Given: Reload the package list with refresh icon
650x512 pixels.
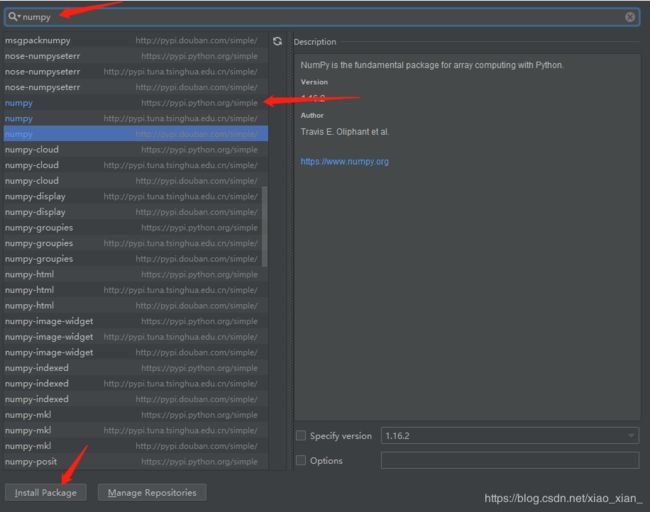Looking at the screenshot, I should coord(277,41).
